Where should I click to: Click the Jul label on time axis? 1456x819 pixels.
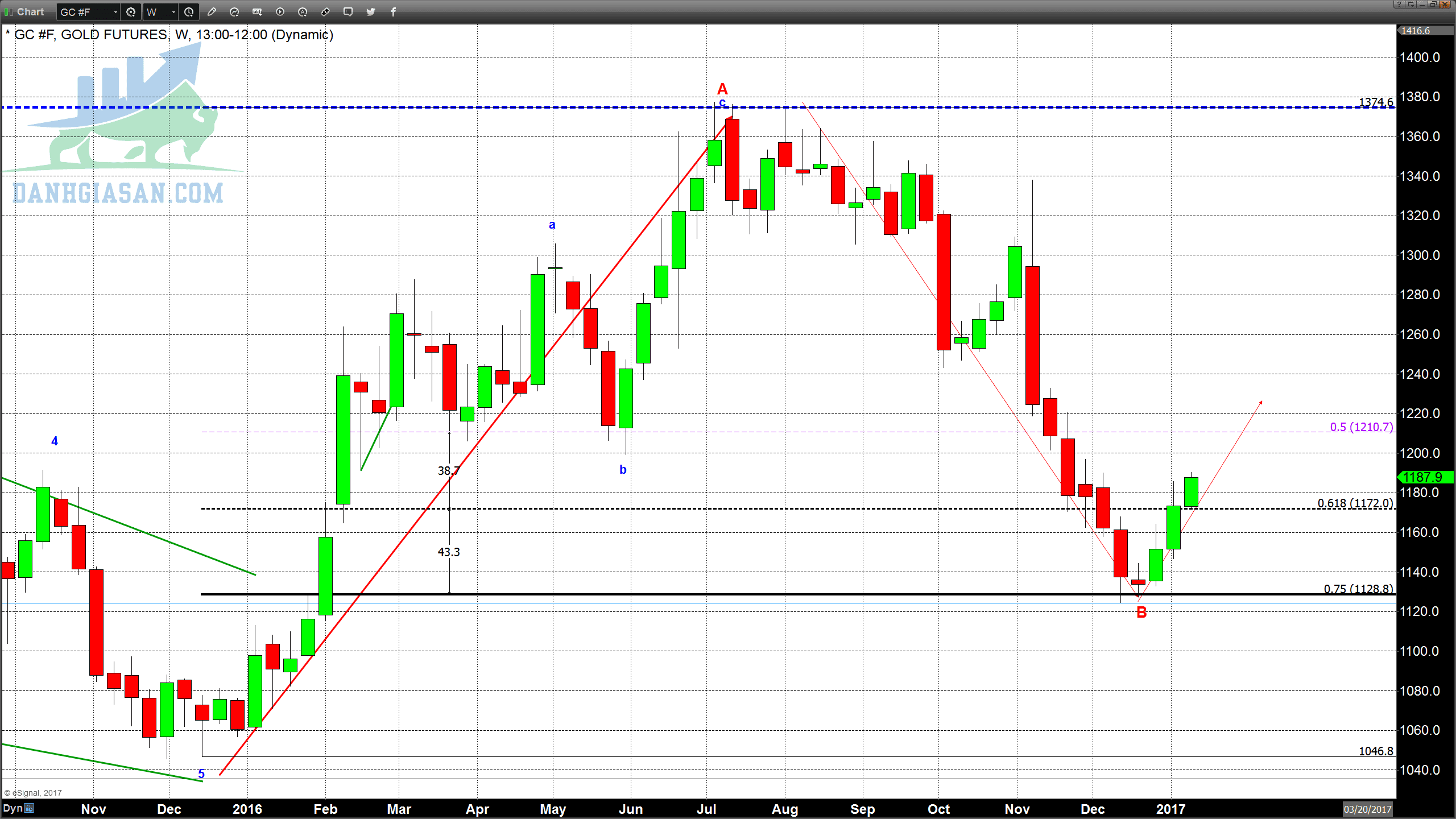(706, 809)
